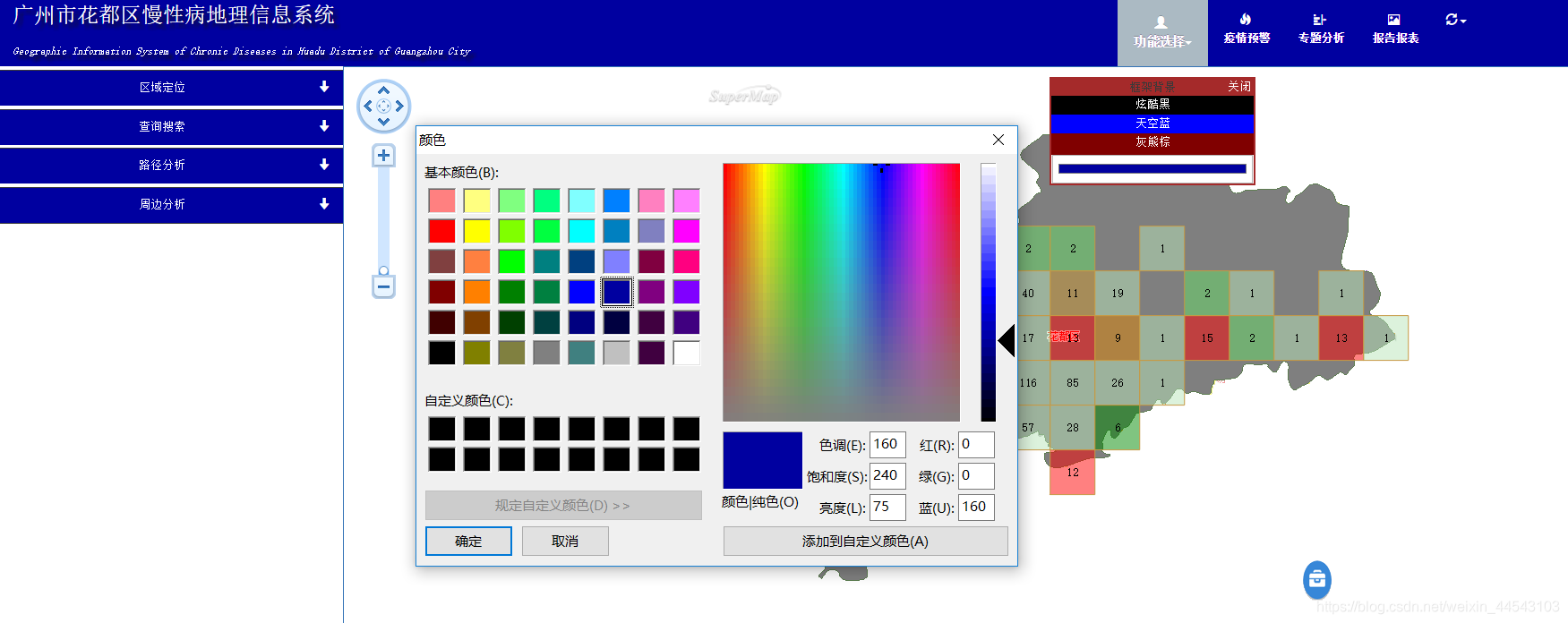
Task: Click the map grid cell showing 85
Action: tap(1072, 382)
